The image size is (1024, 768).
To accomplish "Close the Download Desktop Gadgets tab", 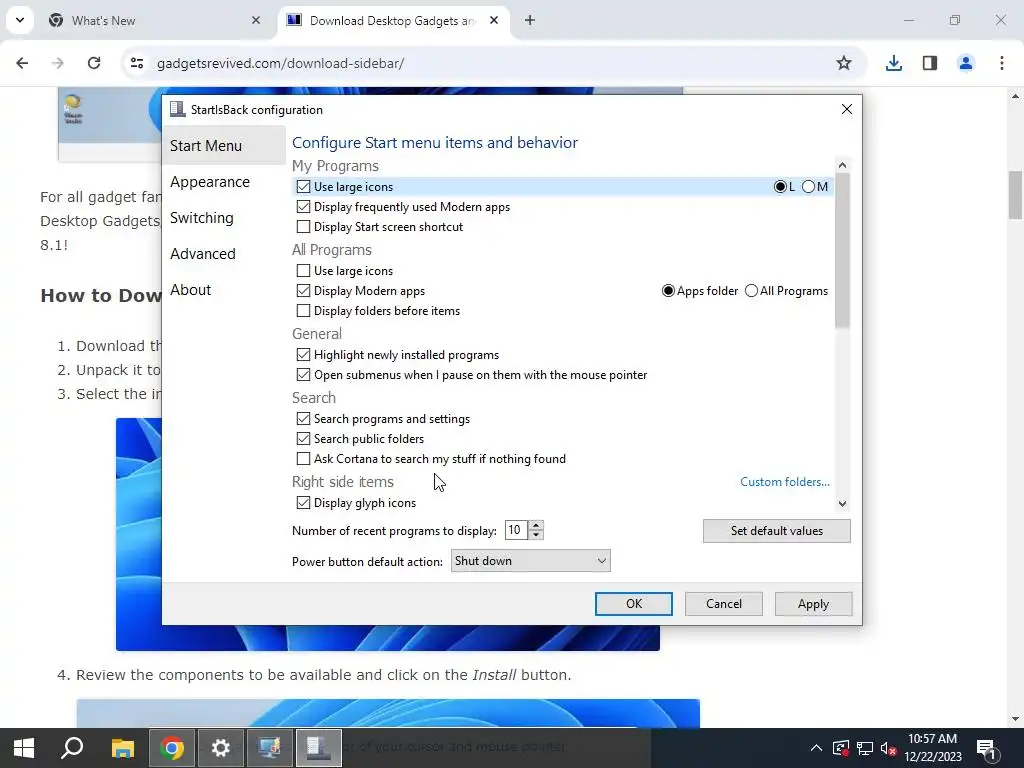I will point(494,20).
